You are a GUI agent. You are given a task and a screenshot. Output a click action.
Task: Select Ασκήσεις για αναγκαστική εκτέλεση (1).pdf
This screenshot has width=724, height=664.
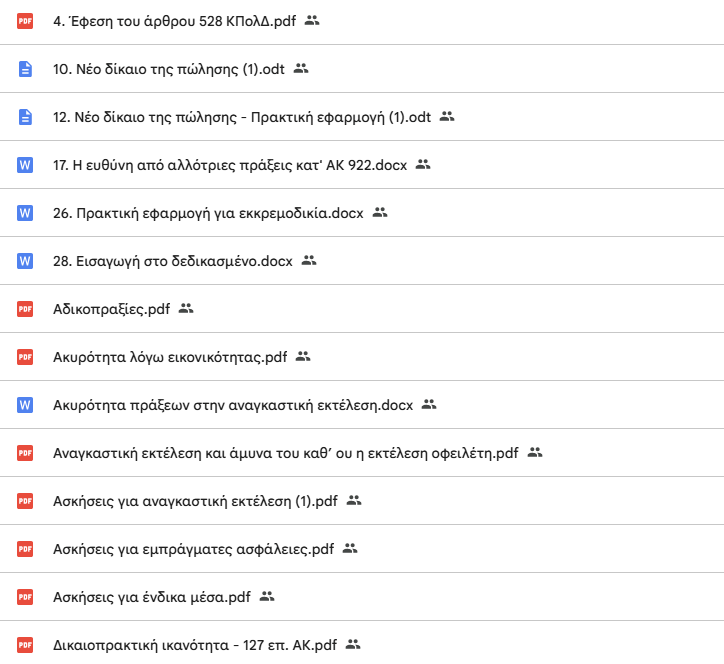tap(195, 501)
